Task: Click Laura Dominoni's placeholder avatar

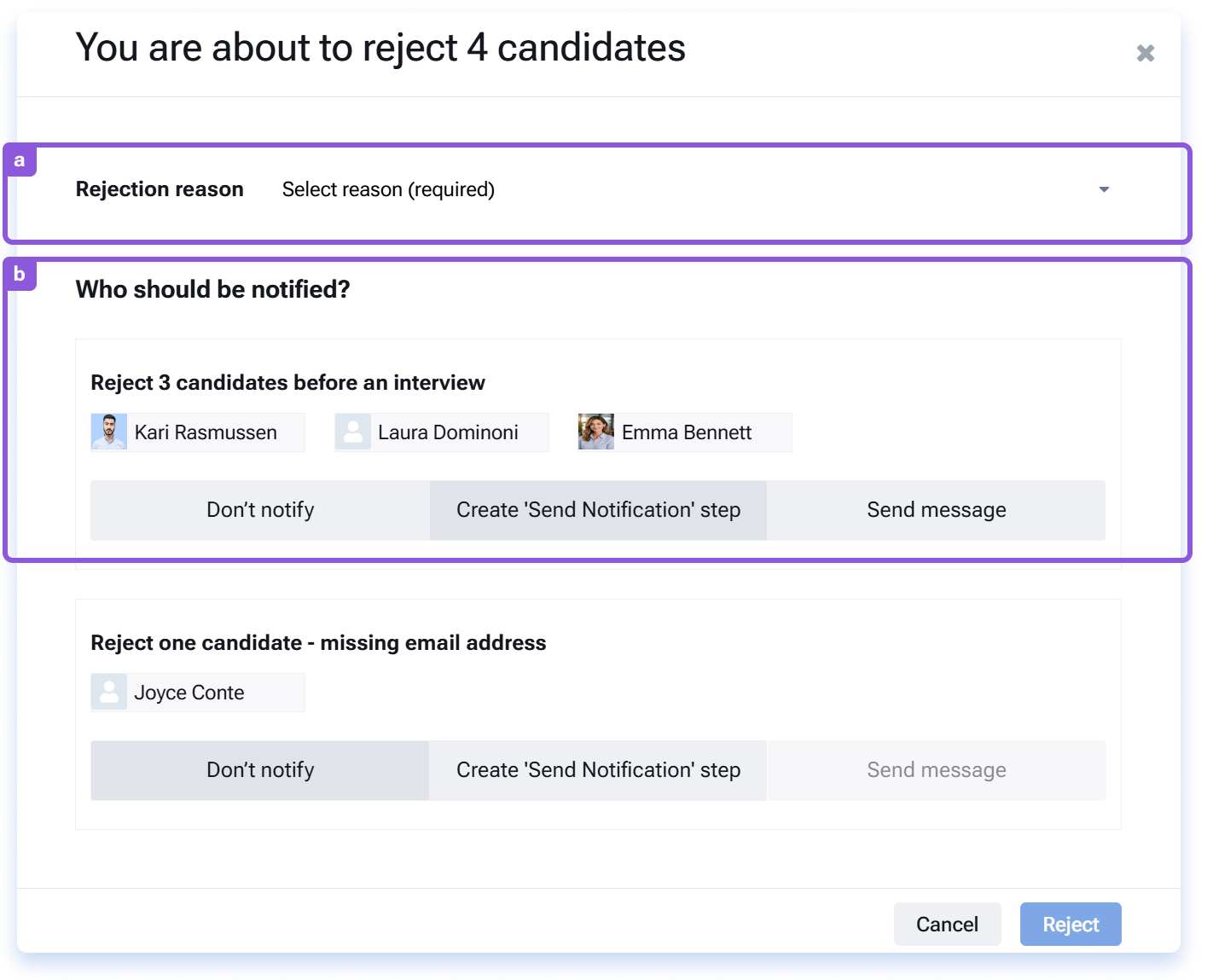Action: [353, 432]
